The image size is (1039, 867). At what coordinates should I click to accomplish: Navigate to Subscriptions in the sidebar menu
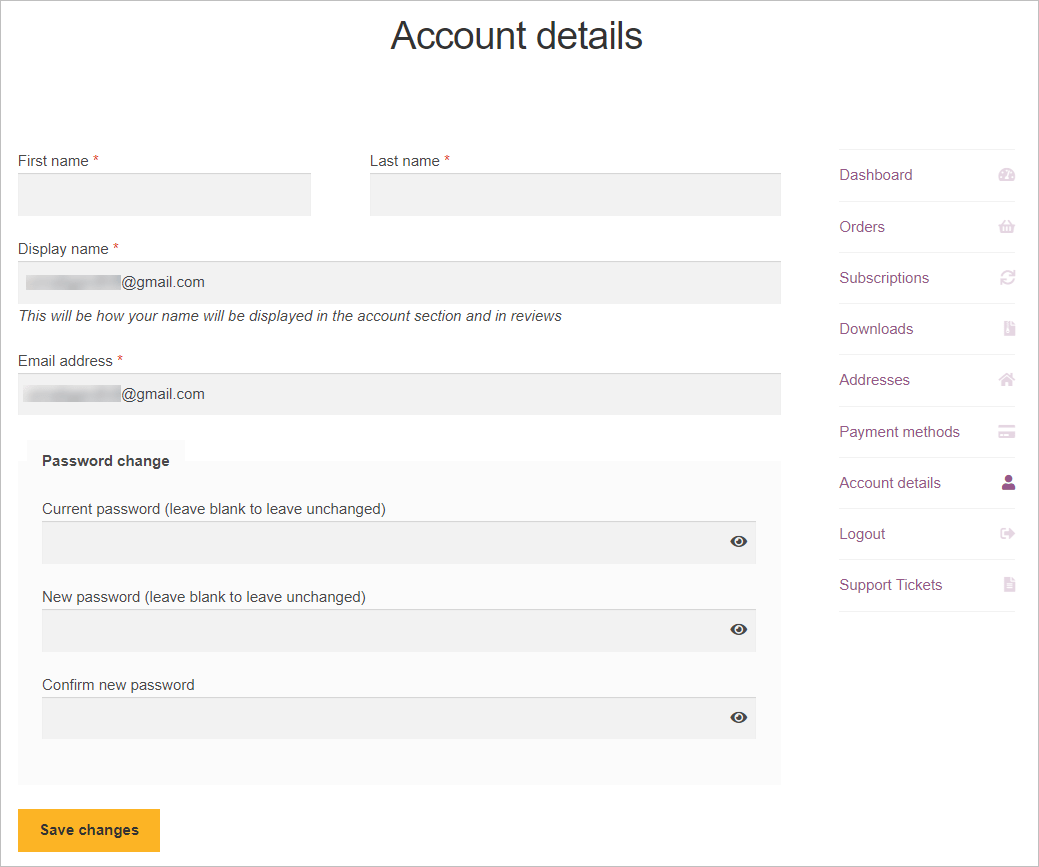pyautogui.click(x=884, y=277)
